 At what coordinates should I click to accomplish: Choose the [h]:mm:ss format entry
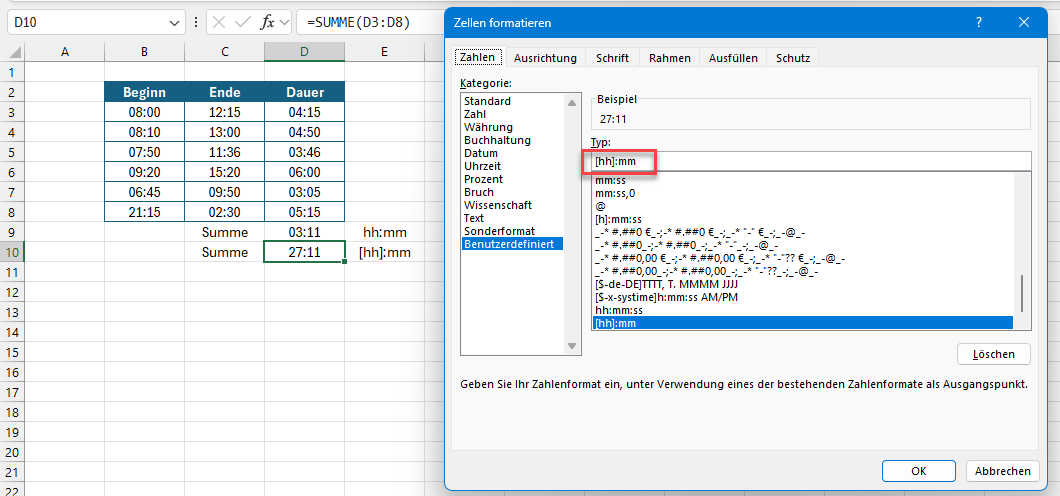[x=620, y=219]
